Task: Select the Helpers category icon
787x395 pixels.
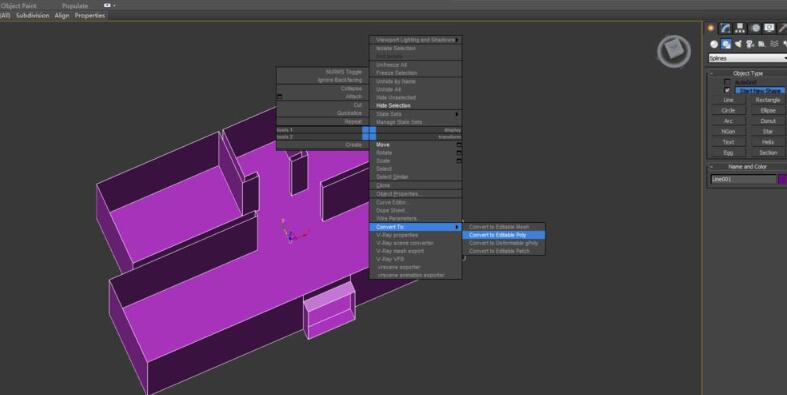Action: coord(762,44)
